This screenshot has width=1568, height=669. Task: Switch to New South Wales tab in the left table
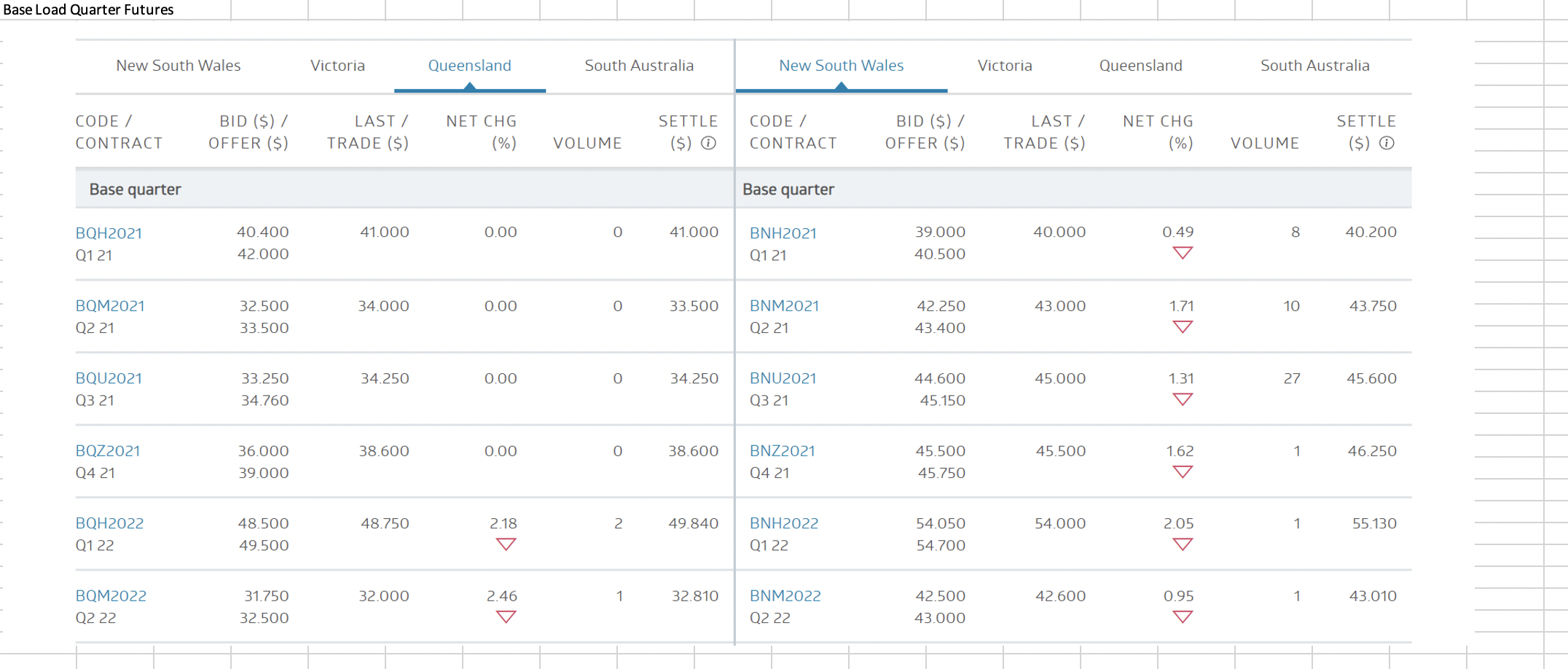coord(179,66)
